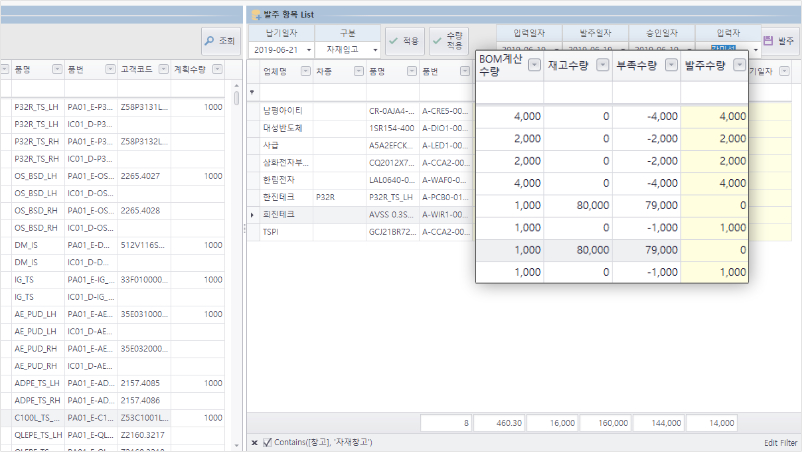Click part name cell 1SR154-400
This screenshot has width=802, height=452.
[x=392, y=128]
